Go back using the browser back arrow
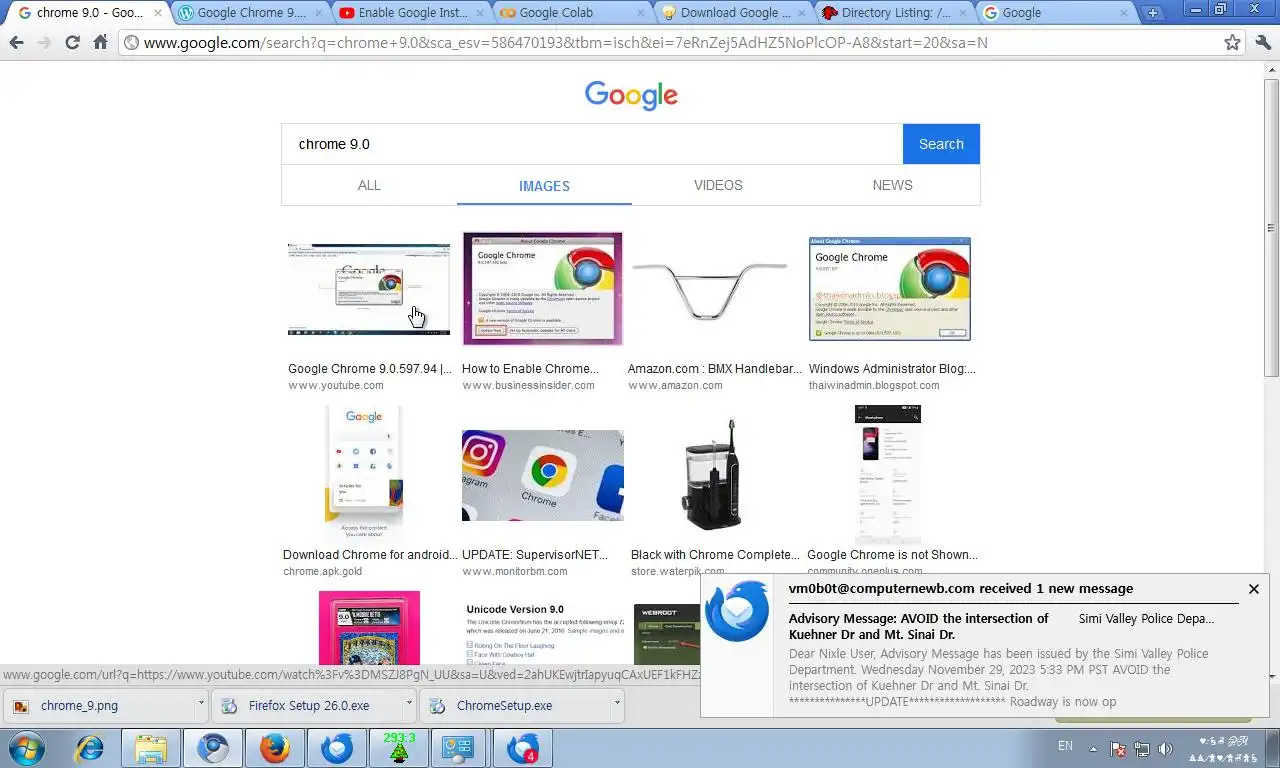This screenshot has width=1280, height=768. pos(16,43)
